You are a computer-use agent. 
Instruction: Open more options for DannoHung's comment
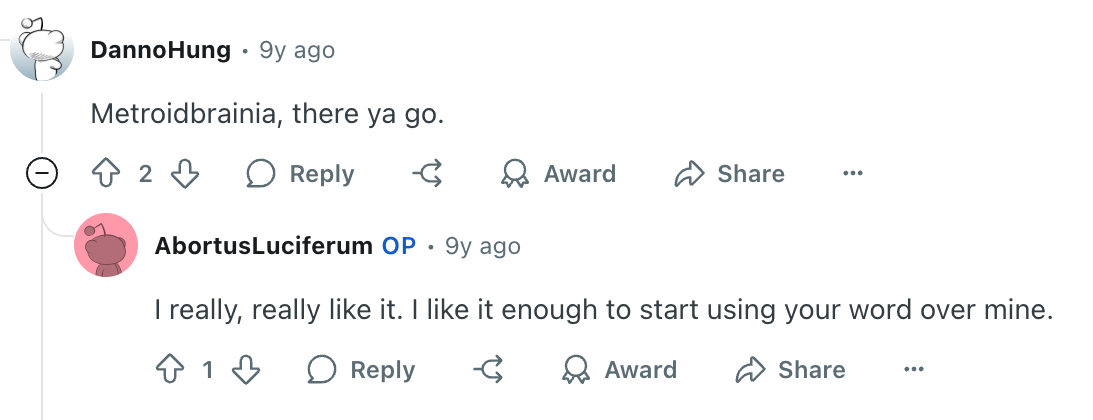tap(853, 173)
